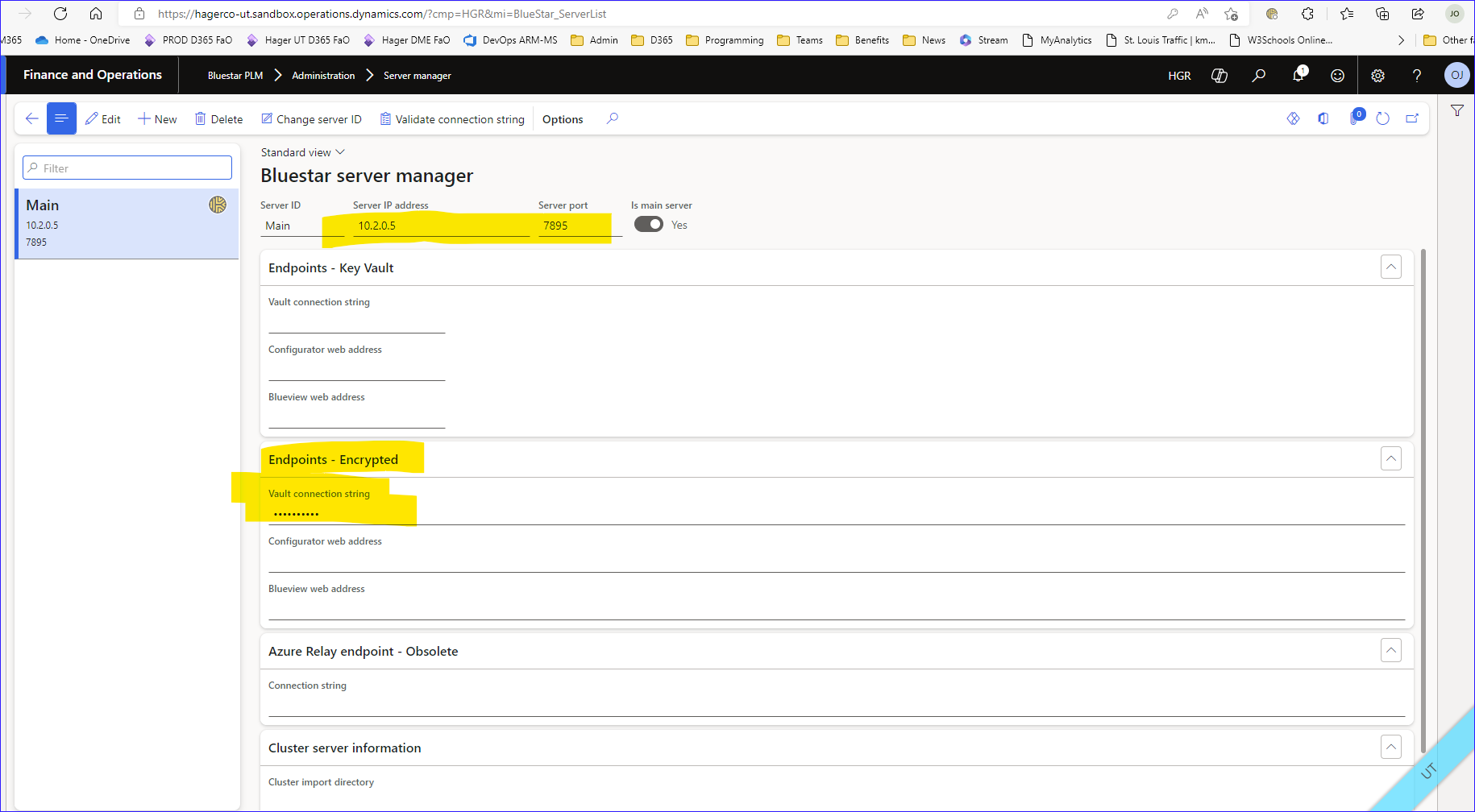Go to browser home page
Screen dimensions: 1475x812
tap(96, 14)
